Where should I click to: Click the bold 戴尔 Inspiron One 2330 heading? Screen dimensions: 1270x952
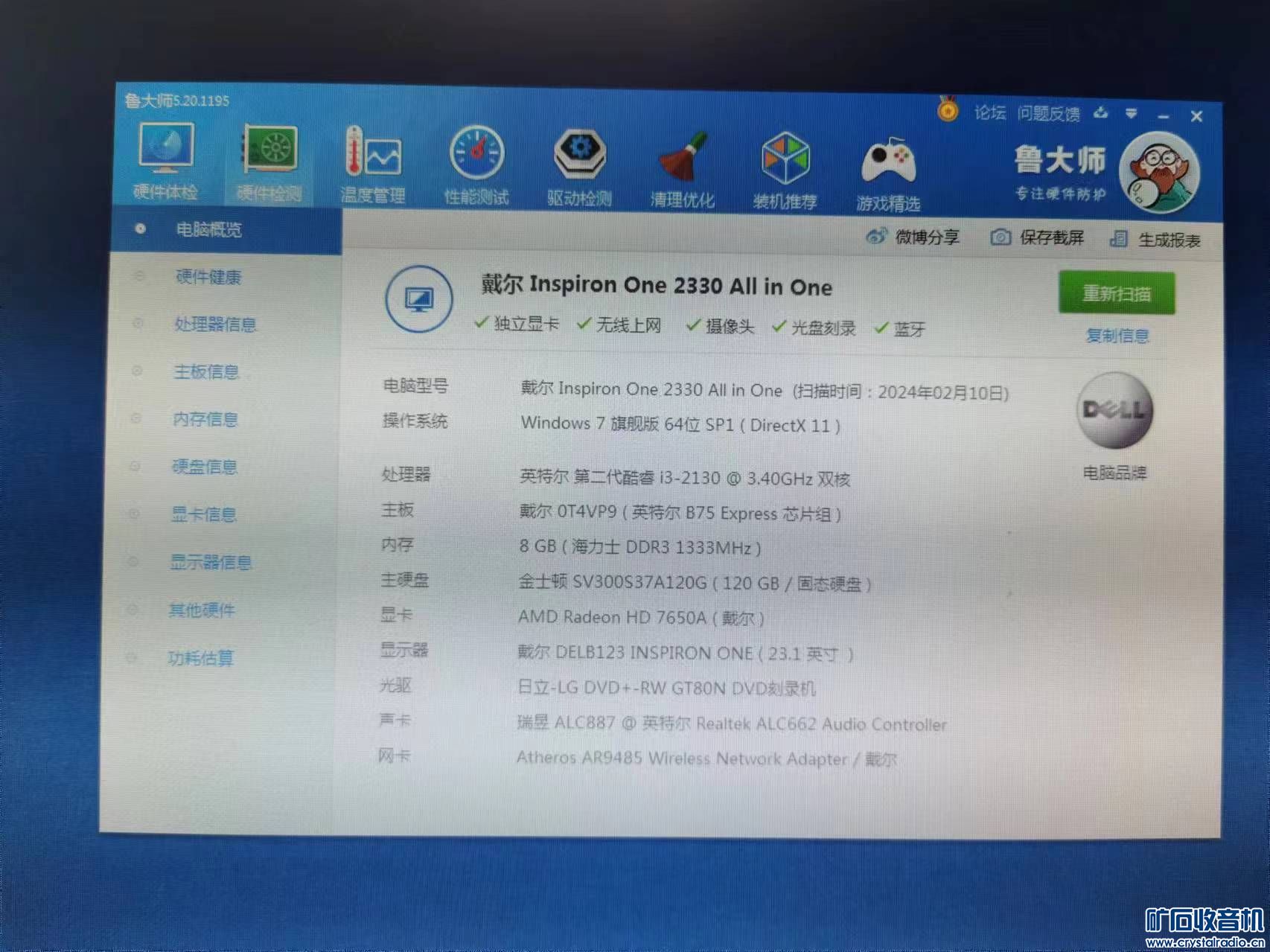click(657, 285)
